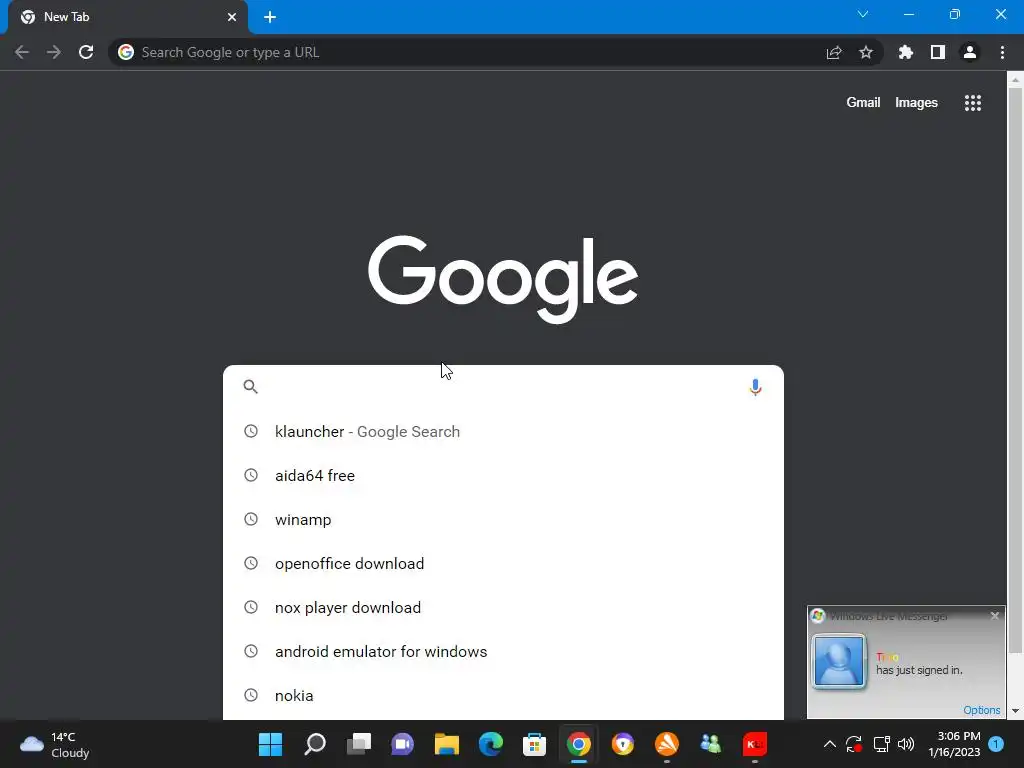Open Options in Messenger notification

(982, 710)
